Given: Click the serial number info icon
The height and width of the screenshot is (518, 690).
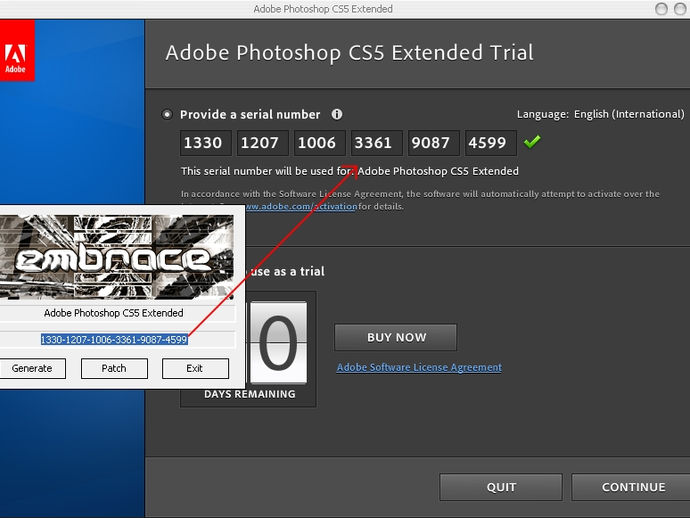Looking at the screenshot, I should [337, 114].
